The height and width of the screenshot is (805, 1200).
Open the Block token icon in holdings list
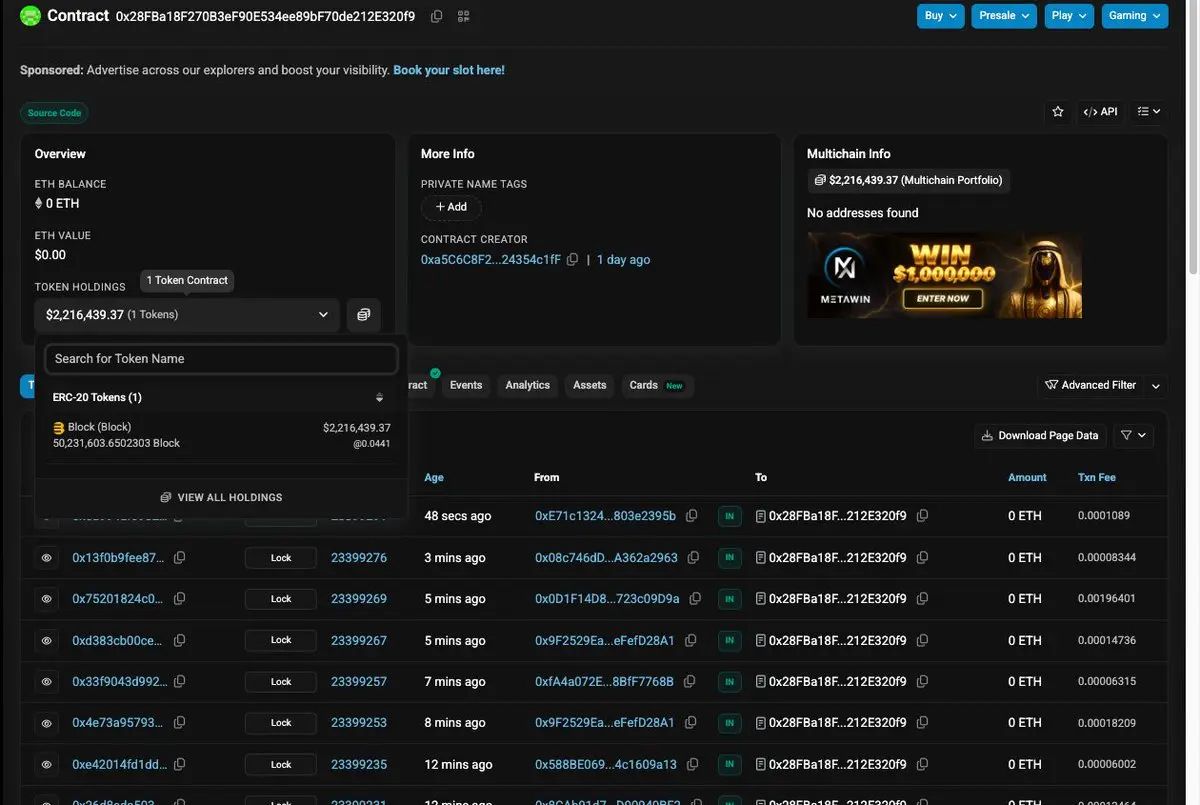coord(59,428)
